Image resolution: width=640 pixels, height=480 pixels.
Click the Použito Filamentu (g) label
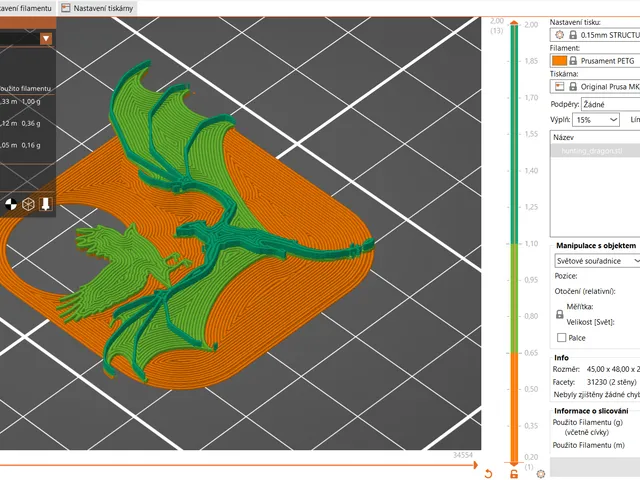coord(588,422)
